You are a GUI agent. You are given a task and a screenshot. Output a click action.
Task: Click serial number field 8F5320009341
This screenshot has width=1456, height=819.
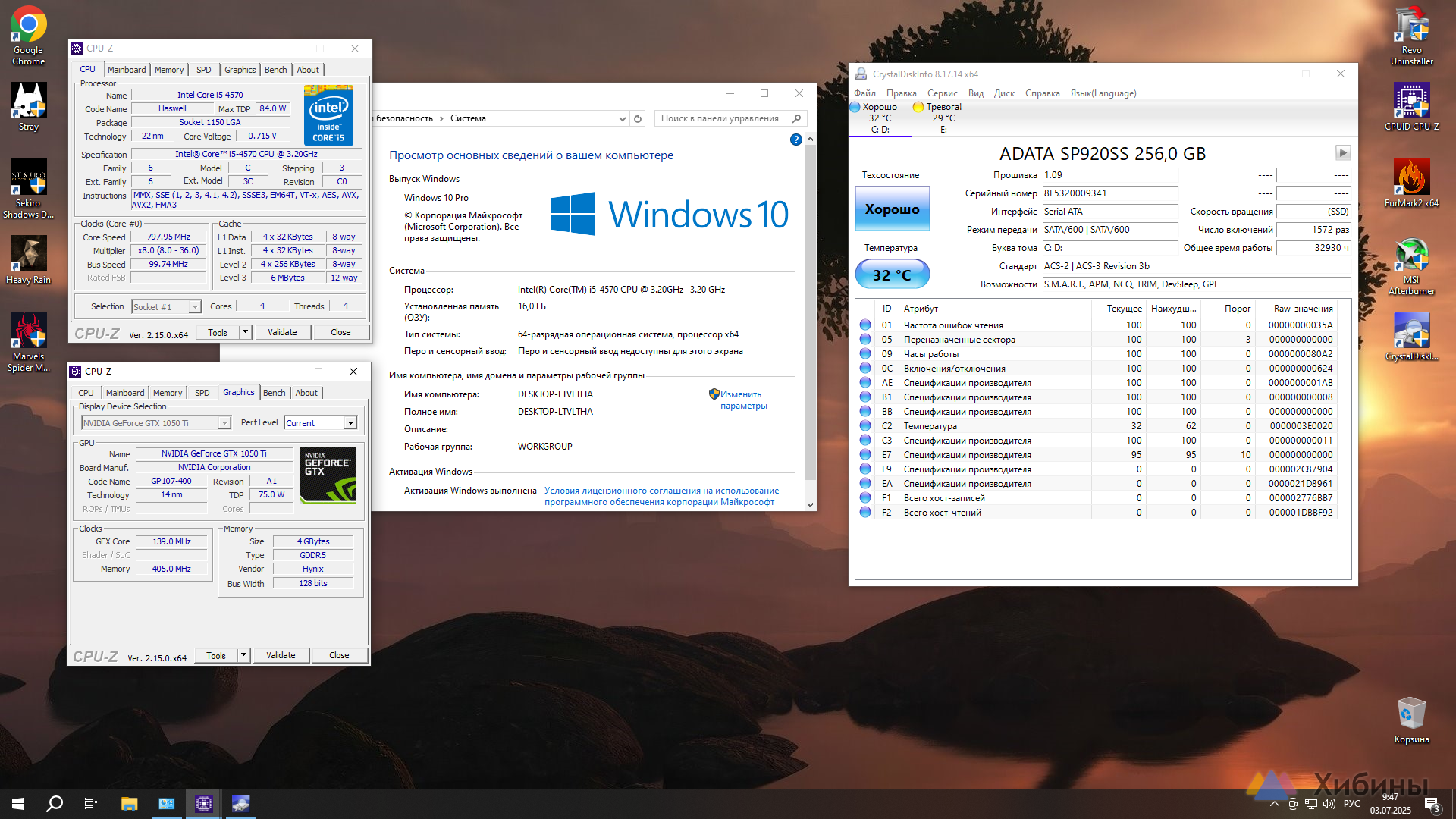click(1110, 193)
